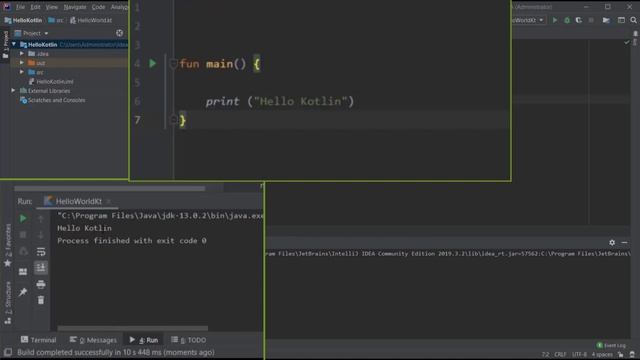The image size is (640, 360).
Task: Open the Edit menu
Action: coord(35,7)
